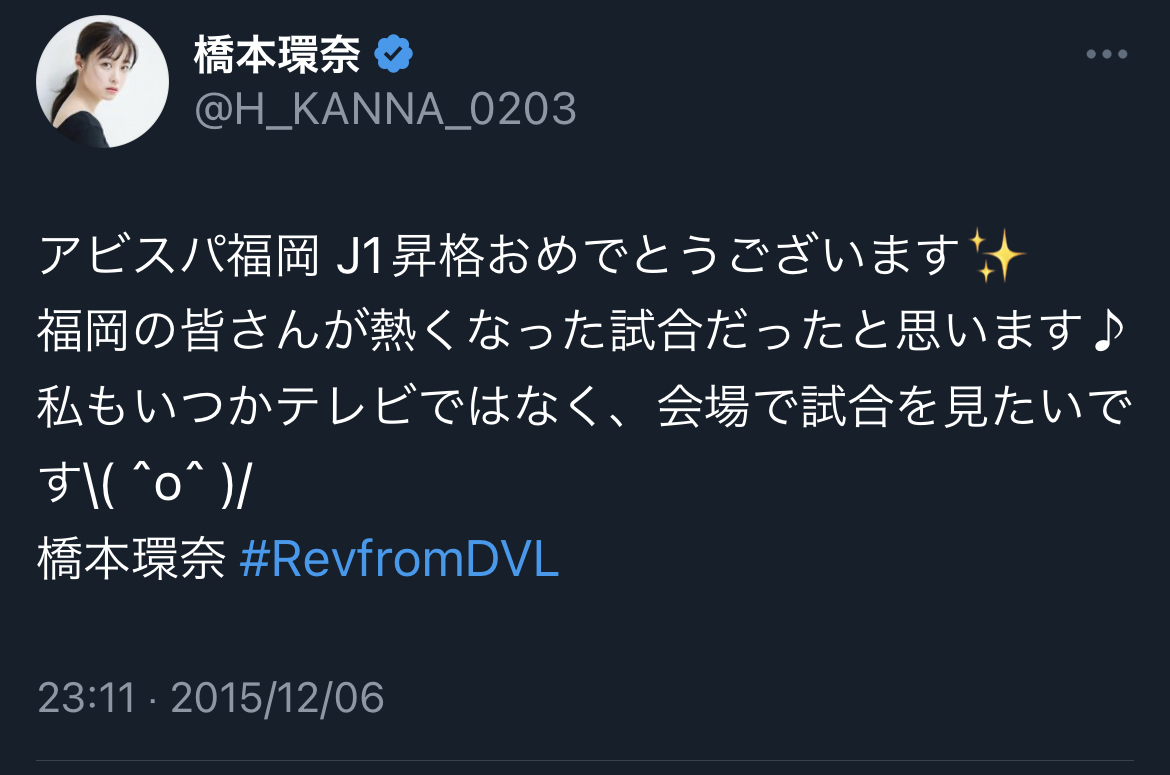The width and height of the screenshot is (1170, 775).
Task: Click the 橋本環奈 signature before the hashtag
Action: pyautogui.click(x=132, y=559)
